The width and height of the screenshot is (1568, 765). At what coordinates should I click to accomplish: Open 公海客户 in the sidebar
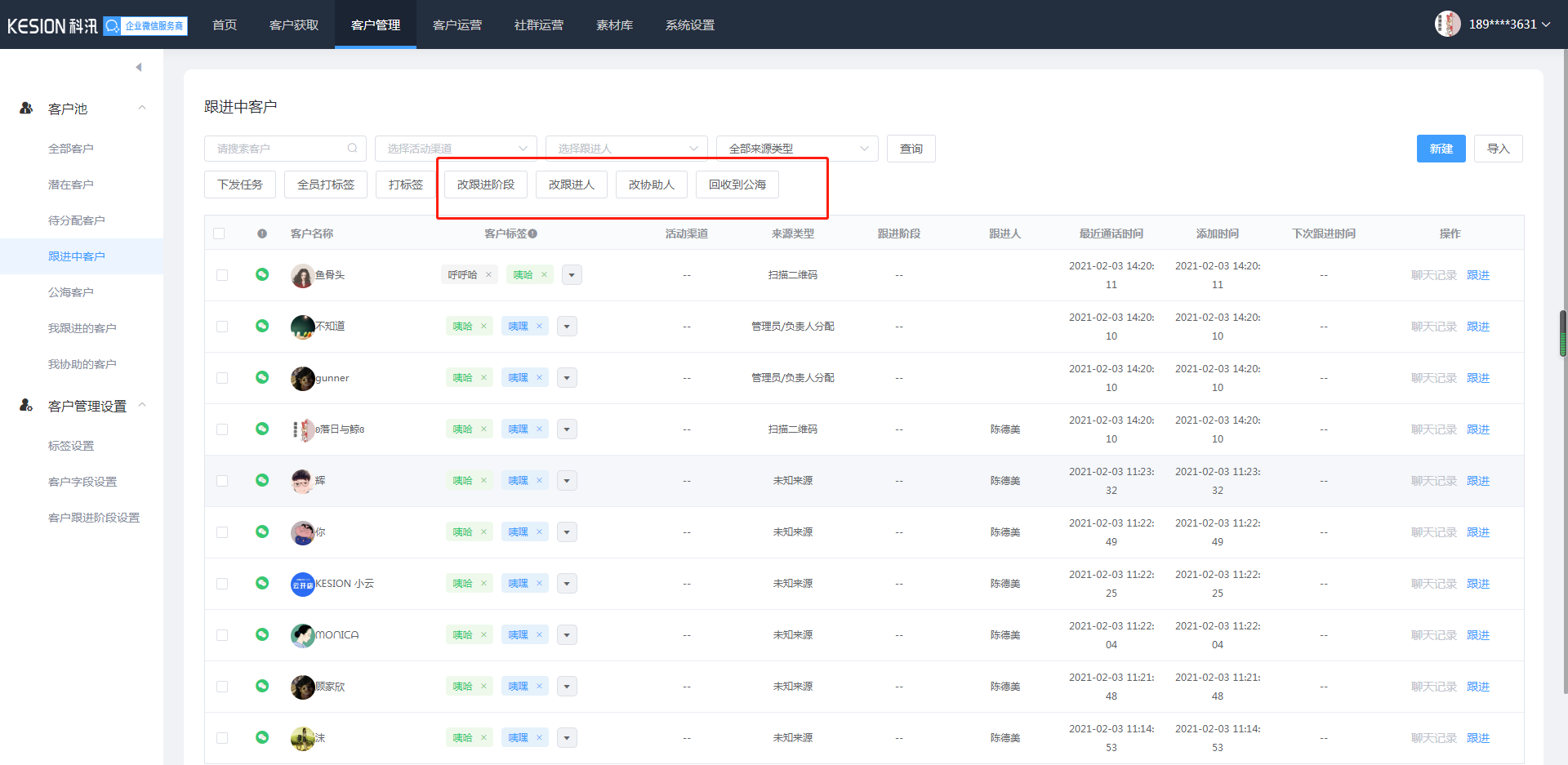[71, 292]
